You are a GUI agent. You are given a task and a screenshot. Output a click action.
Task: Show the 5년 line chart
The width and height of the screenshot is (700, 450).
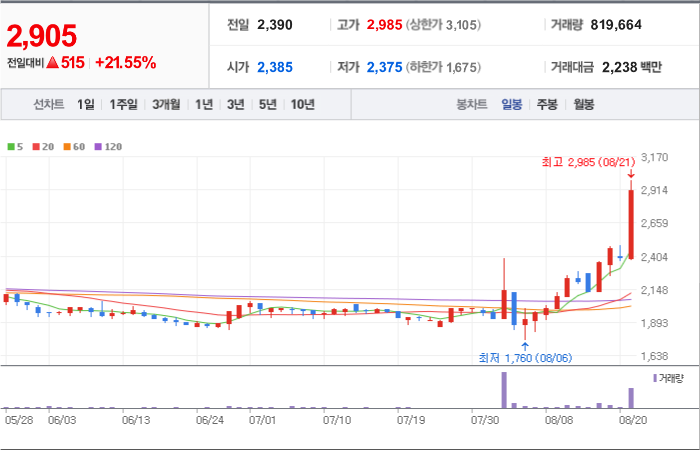(268, 104)
